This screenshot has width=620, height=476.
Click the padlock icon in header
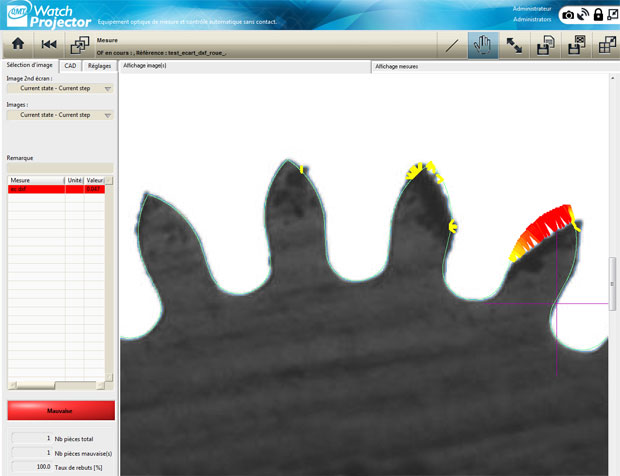pyautogui.click(x=598, y=15)
